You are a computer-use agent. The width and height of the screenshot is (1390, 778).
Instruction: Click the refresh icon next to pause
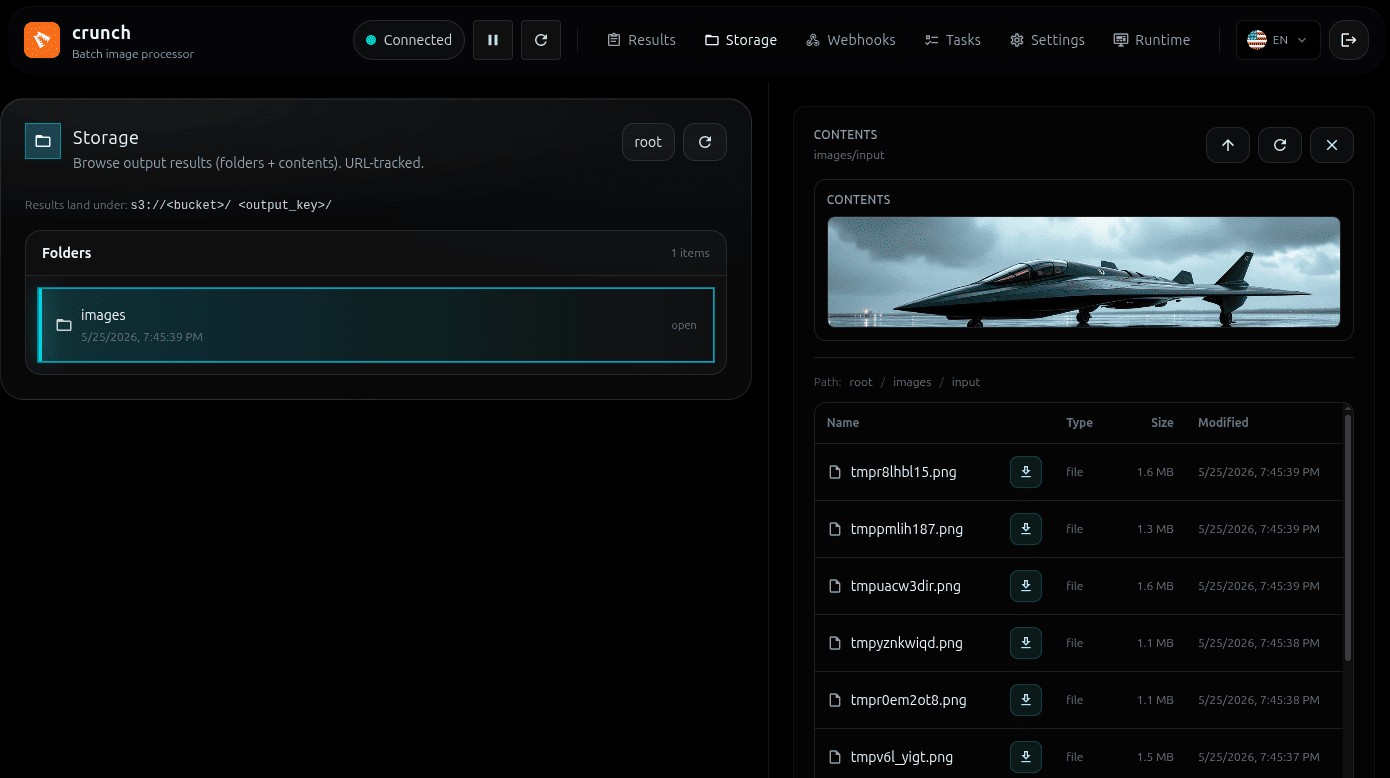(541, 40)
